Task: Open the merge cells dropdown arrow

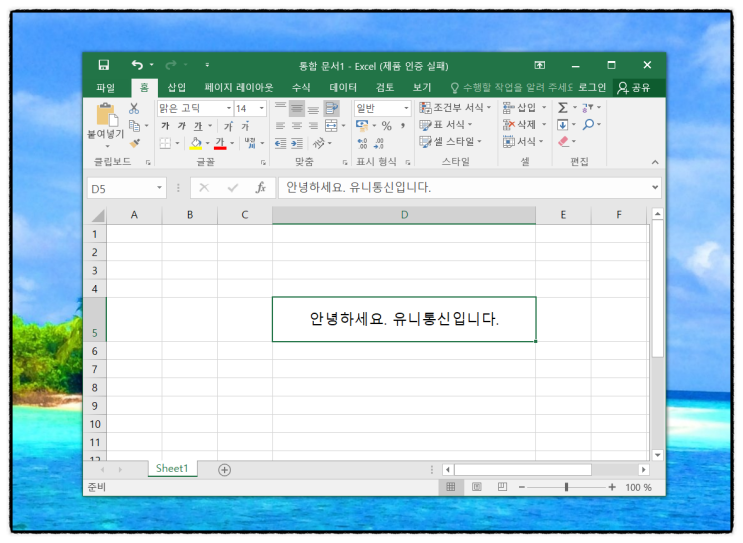Action: (x=344, y=126)
